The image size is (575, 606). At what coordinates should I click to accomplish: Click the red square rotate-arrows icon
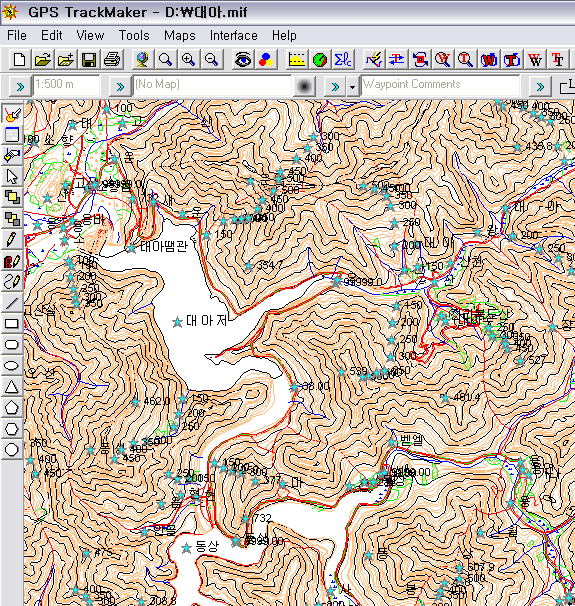point(420,60)
